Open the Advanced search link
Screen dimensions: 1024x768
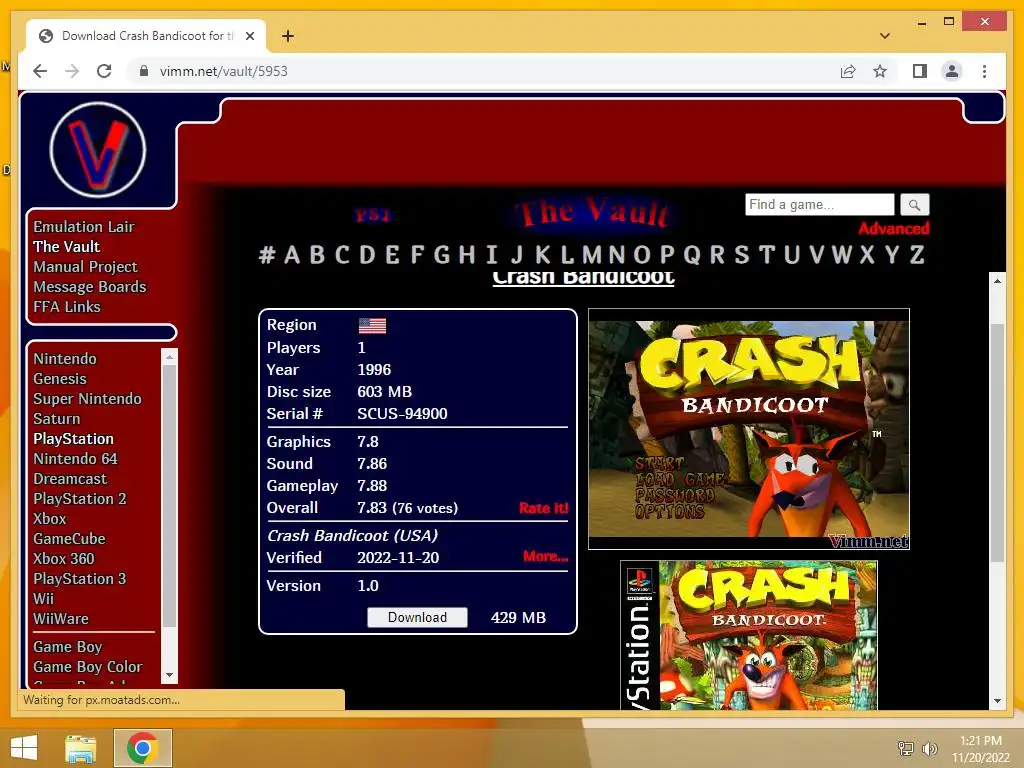pyautogui.click(x=893, y=229)
